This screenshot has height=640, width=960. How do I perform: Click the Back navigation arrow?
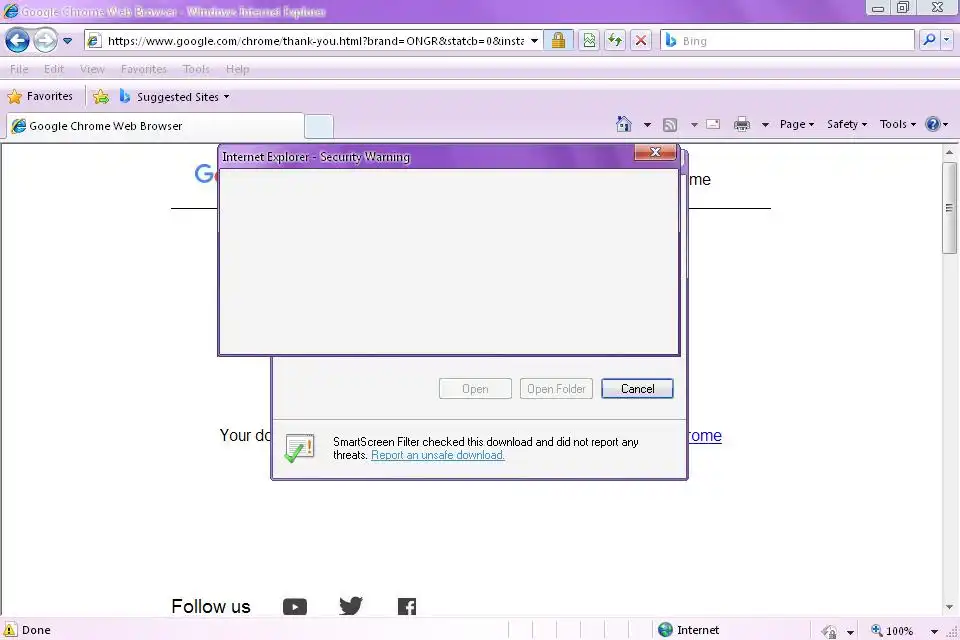[17, 41]
